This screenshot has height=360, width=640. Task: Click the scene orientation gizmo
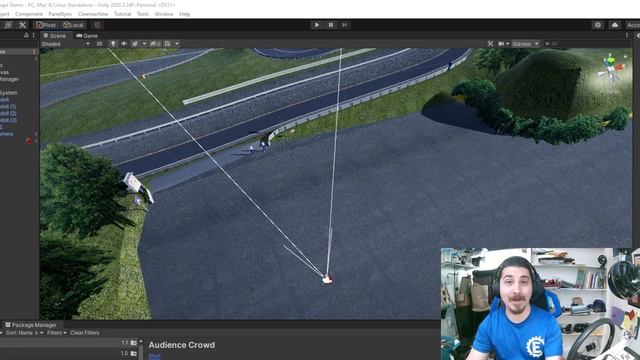pos(611,69)
